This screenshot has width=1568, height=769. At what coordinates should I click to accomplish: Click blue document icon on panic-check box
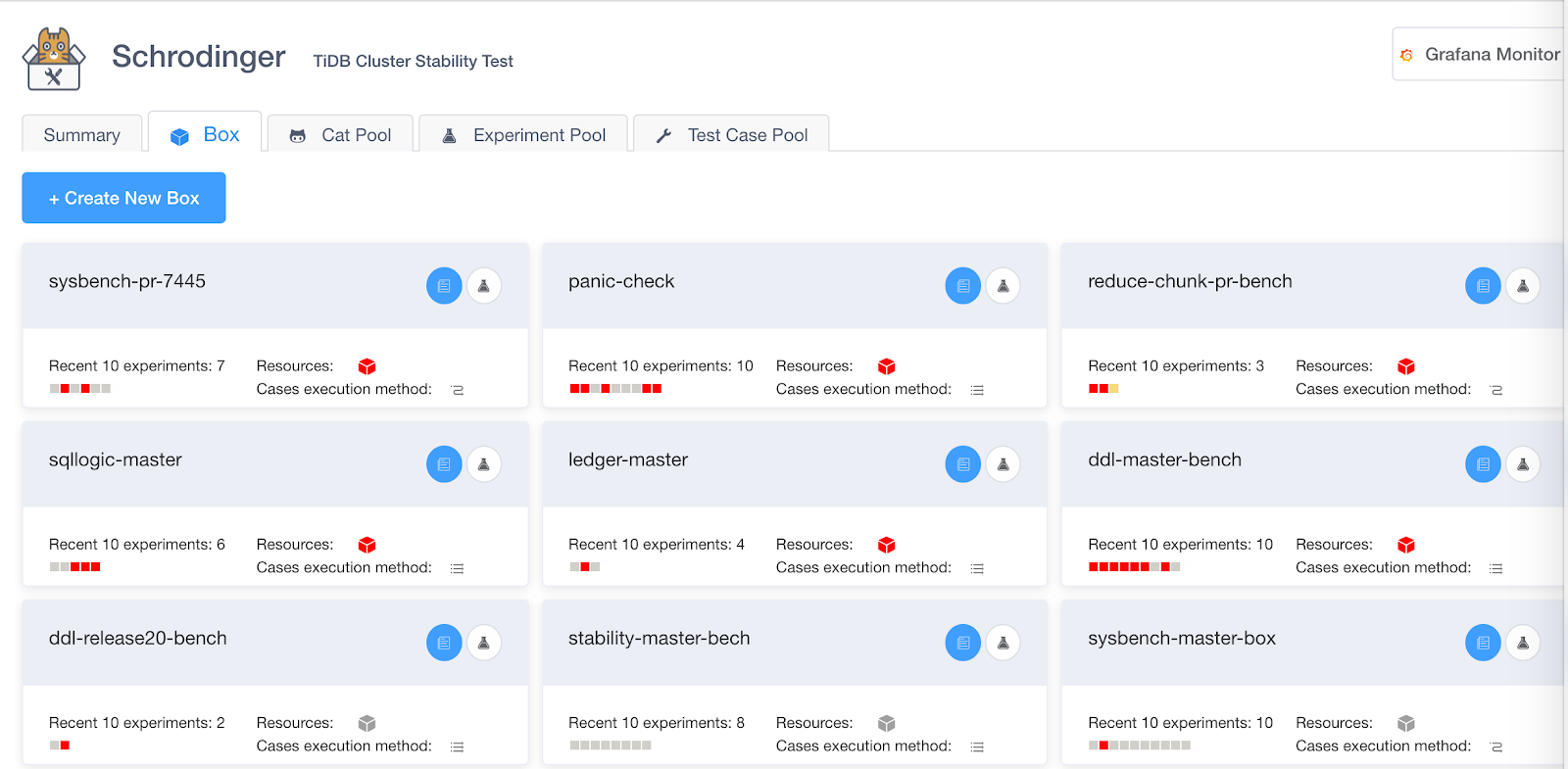963,286
